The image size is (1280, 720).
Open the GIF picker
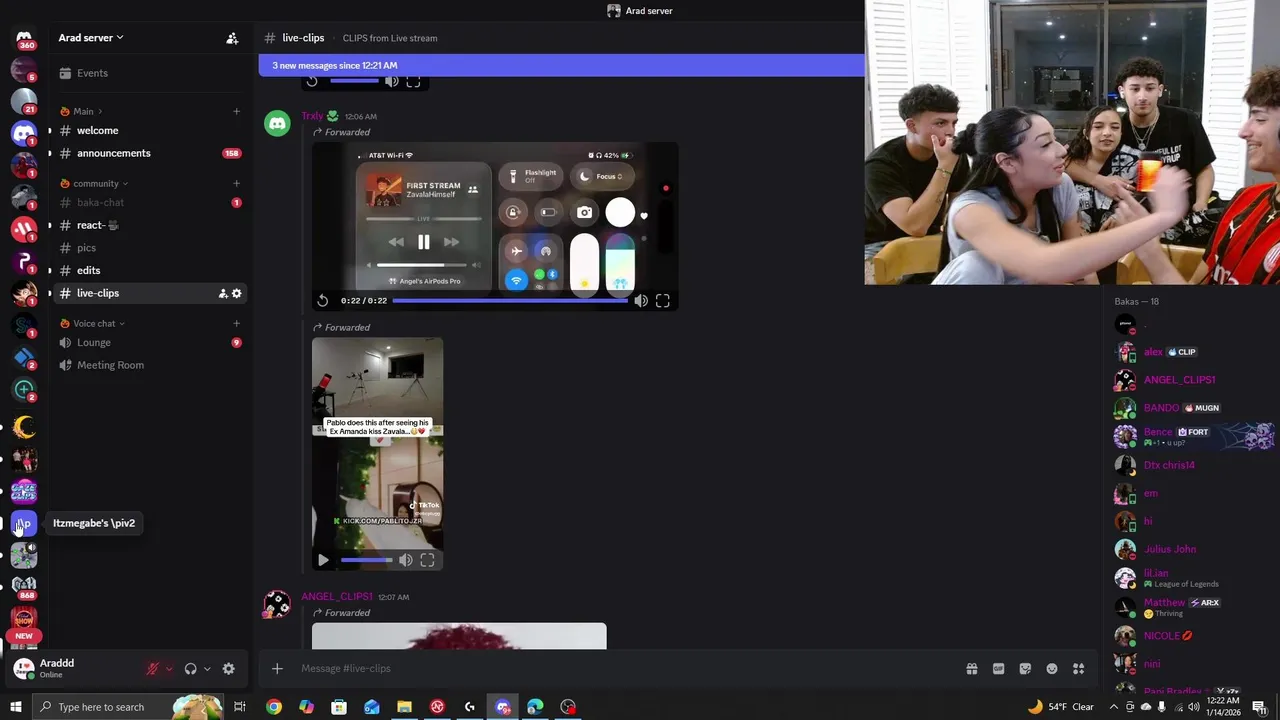tap(998, 669)
